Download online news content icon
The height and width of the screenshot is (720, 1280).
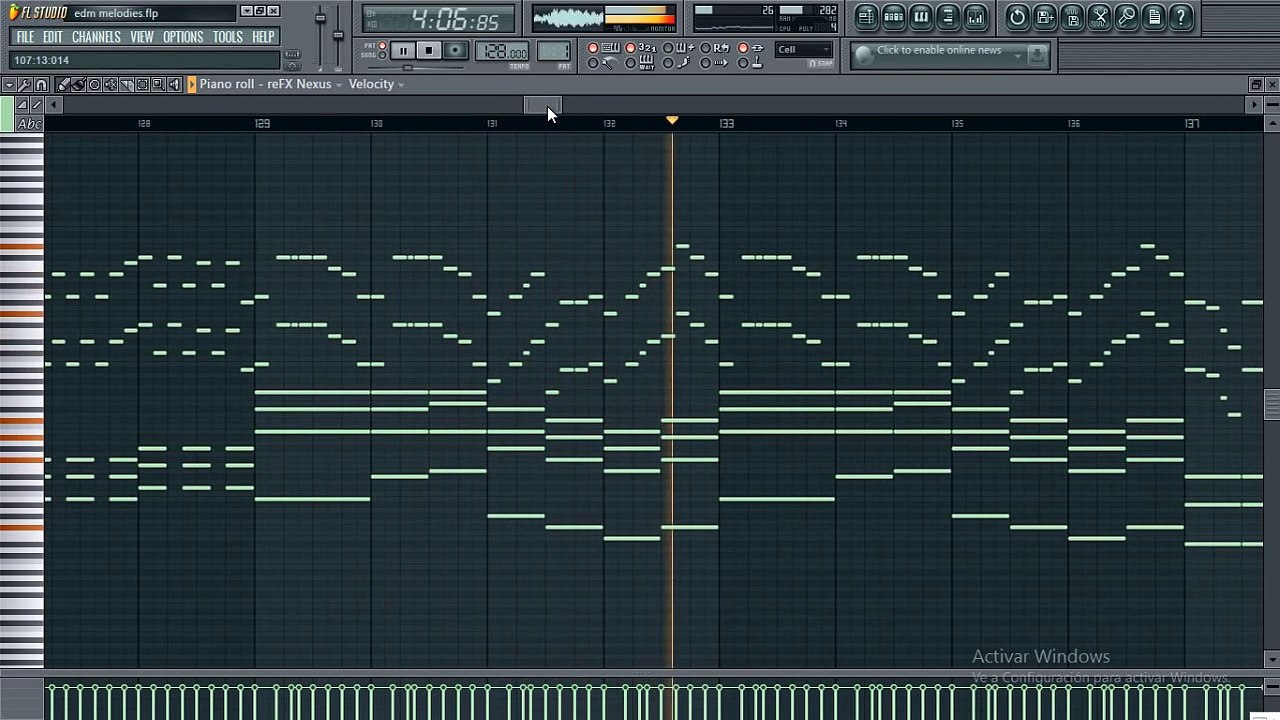[x=1037, y=55]
